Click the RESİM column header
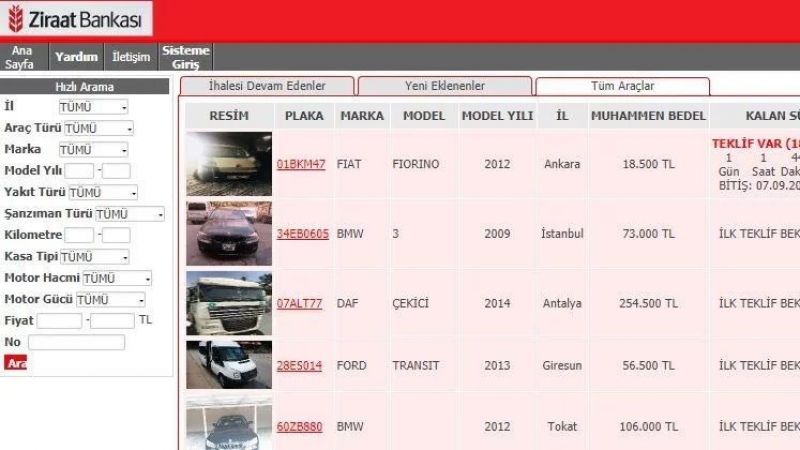This screenshot has height=450, width=800. (x=229, y=116)
